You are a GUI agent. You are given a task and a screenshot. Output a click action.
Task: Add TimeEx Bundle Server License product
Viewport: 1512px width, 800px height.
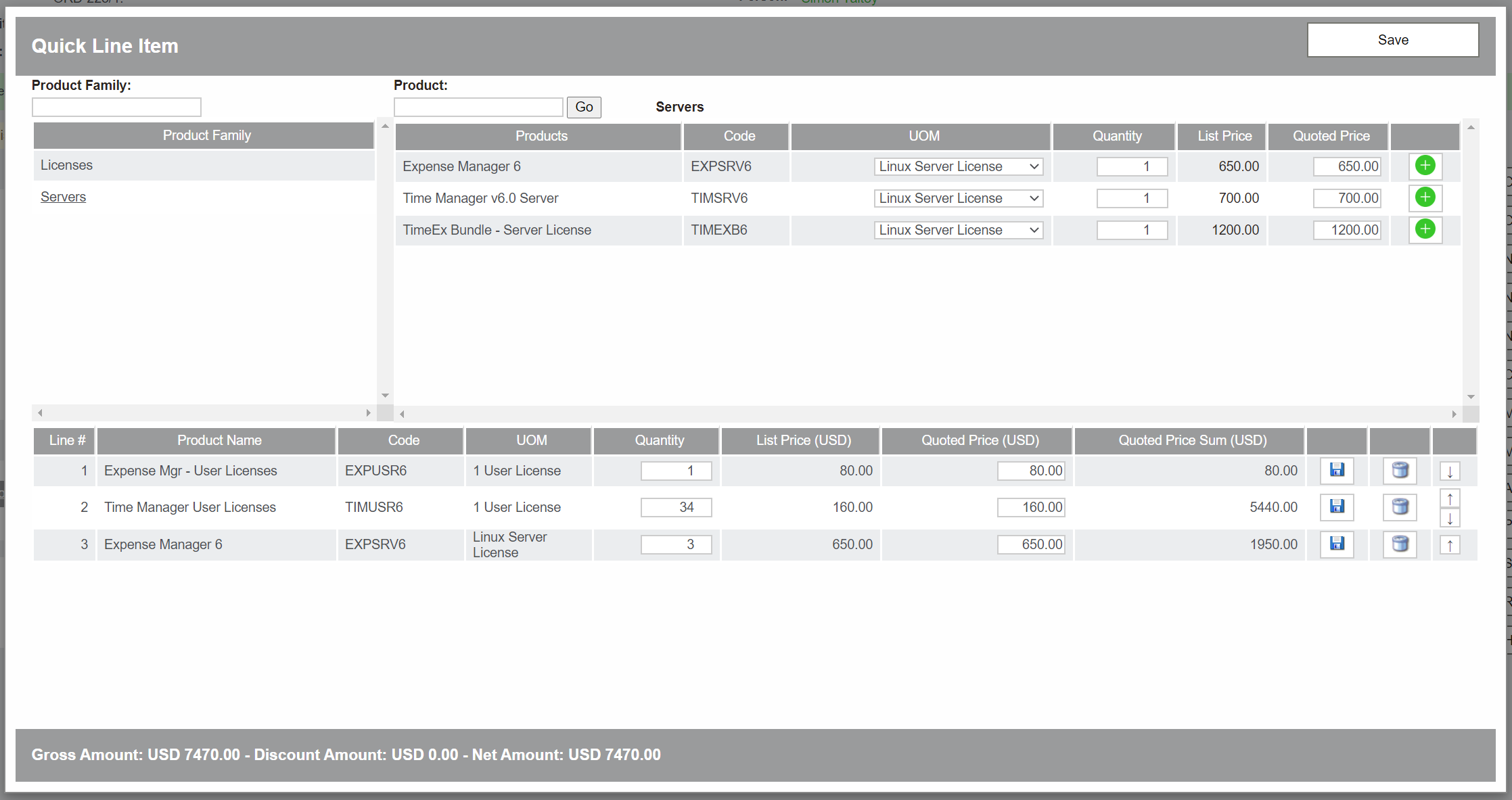pos(1425,229)
